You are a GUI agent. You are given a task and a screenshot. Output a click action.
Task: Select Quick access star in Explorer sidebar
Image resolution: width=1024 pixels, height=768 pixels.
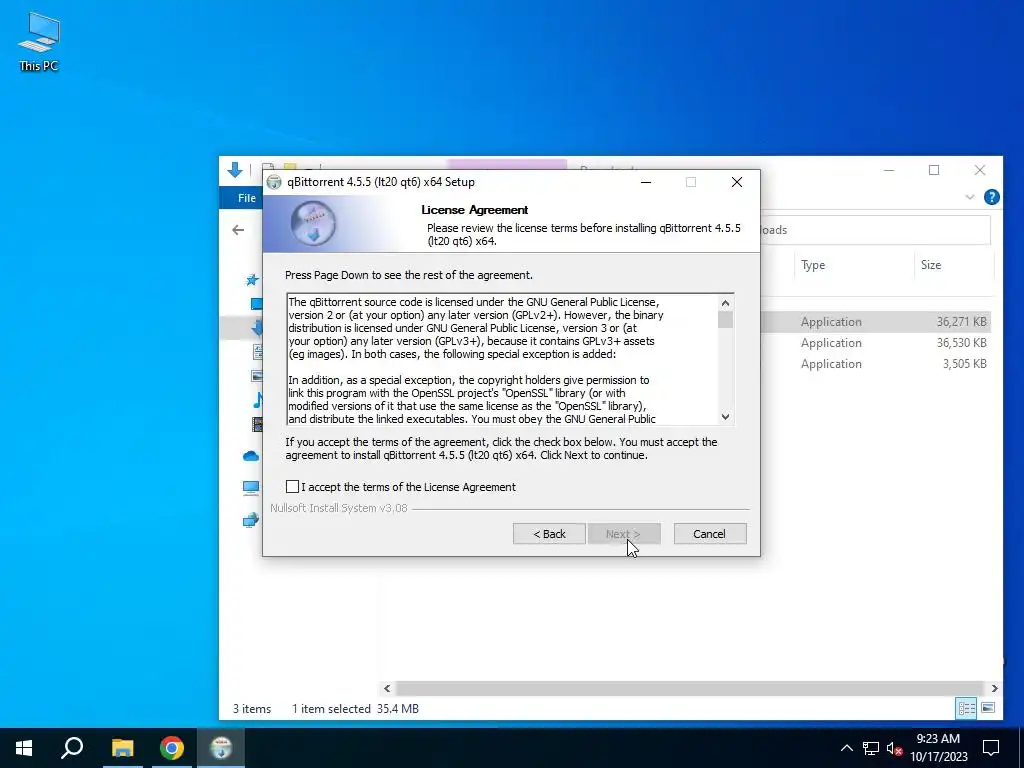(x=252, y=280)
